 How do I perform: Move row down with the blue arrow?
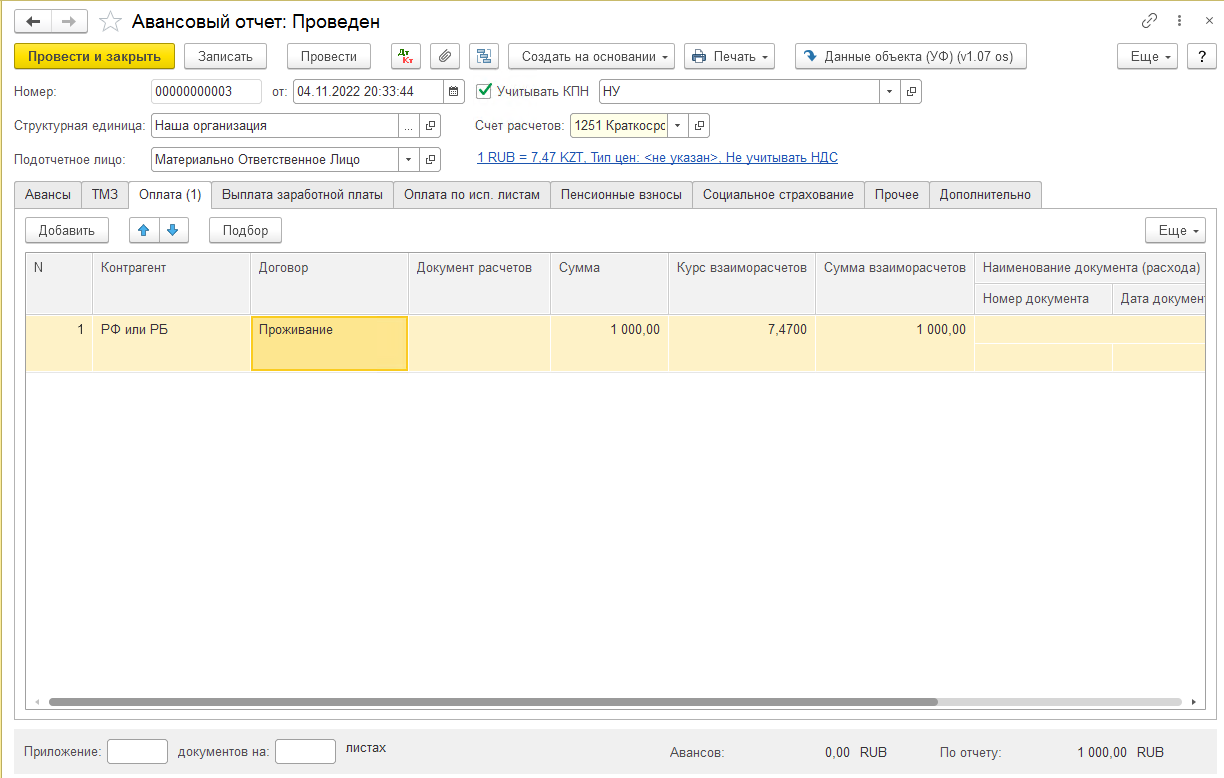[x=173, y=230]
